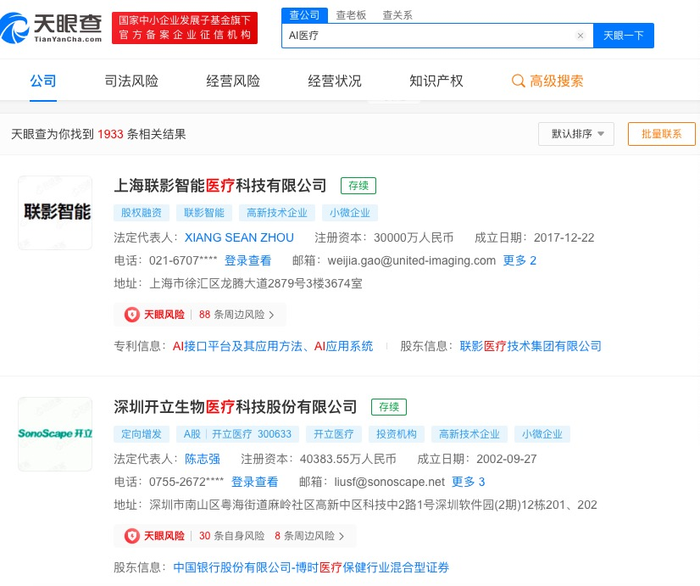This screenshot has height=586, width=700.
Task: Expand 8 条周边风险 chevron
Action: click(x=342, y=536)
